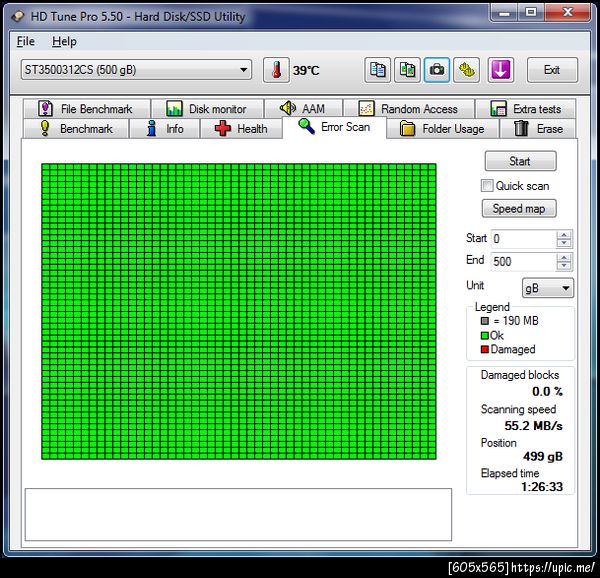The width and height of the screenshot is (600, 578).
Task: Open the Speed map view
Action: click(x=519, y=208)
